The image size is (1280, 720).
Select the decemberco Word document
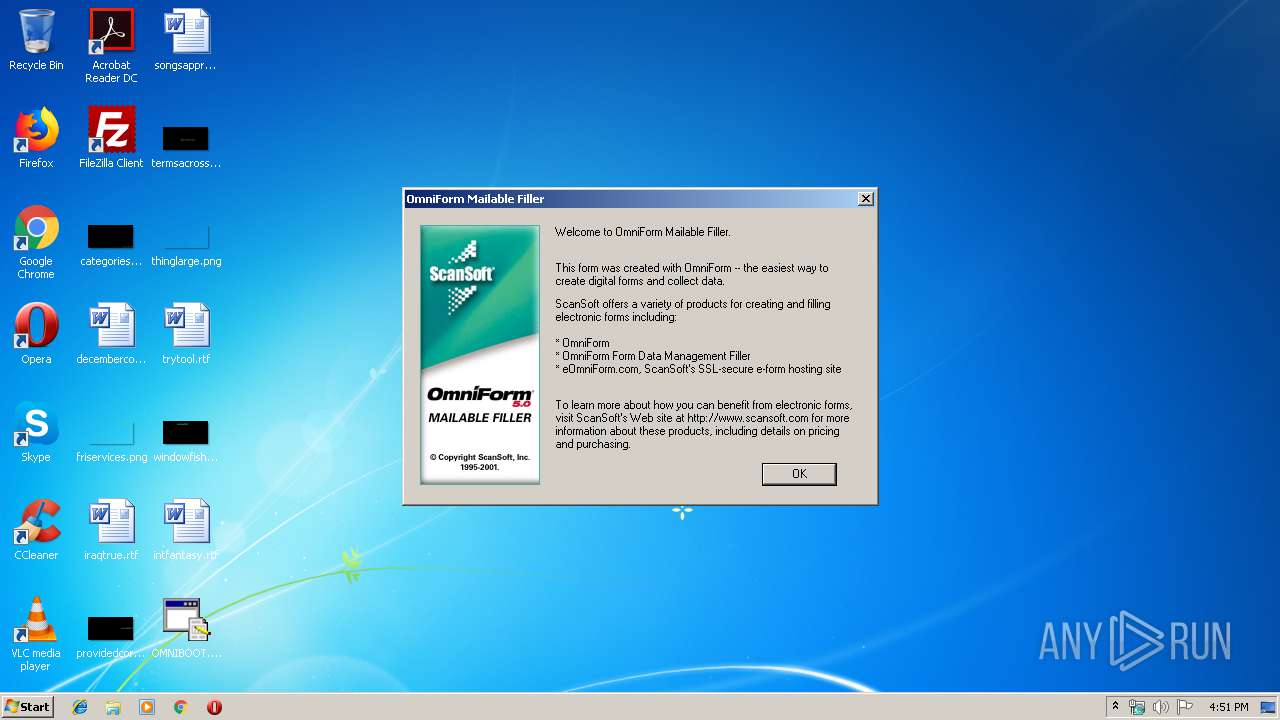(x=111, y=334)
